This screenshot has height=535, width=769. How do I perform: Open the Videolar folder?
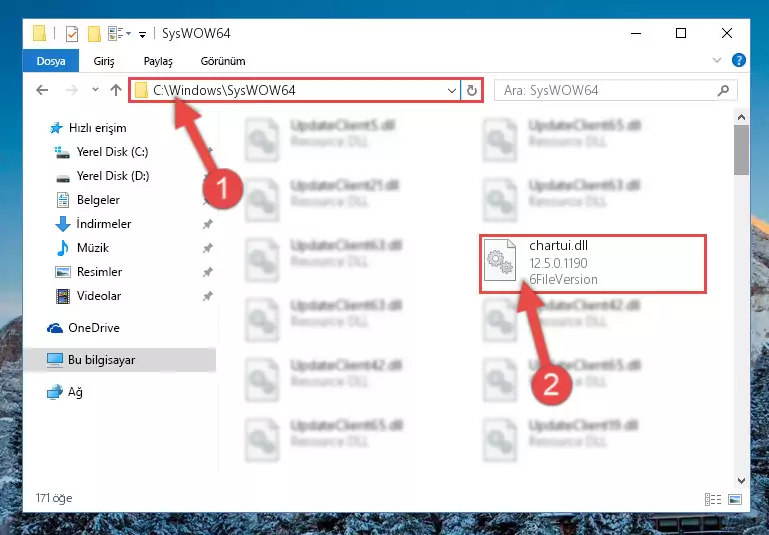(99, 296)
